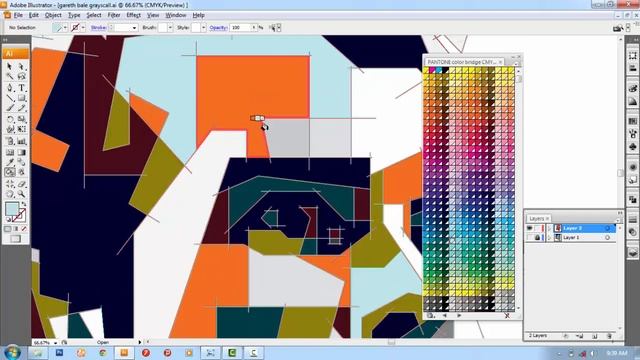640x360 pixels.
Task: Open the Brush dropdown
Action: [170, 28]
